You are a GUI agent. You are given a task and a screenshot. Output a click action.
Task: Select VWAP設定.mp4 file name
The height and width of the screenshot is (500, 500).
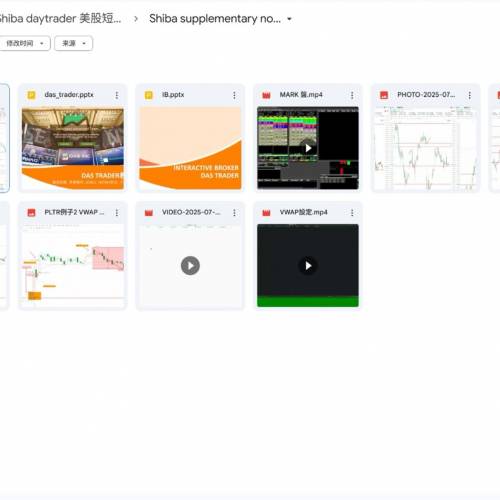304,212
